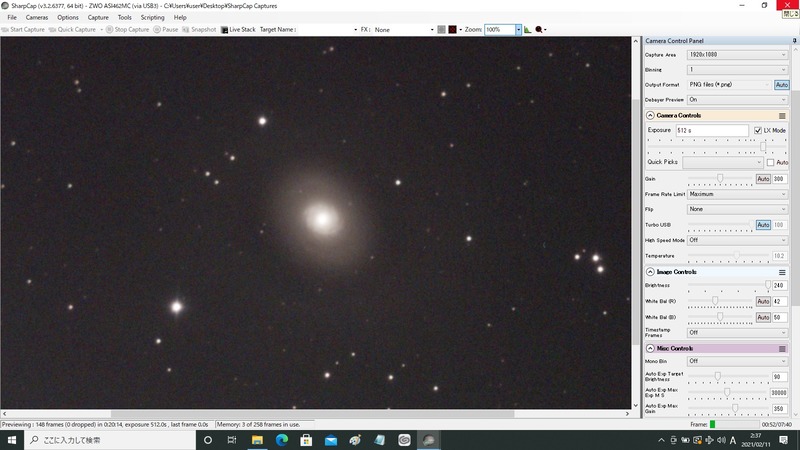Viewport: 800px width, 450px height.
Task: Click the Target Name input field
Action: (x=327, y=30)
